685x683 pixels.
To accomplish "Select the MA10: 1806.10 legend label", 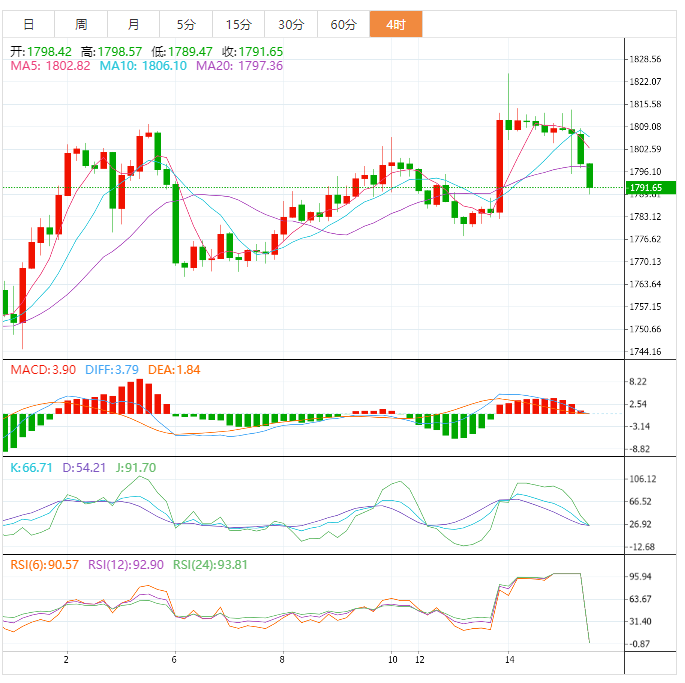I will 142,66.
